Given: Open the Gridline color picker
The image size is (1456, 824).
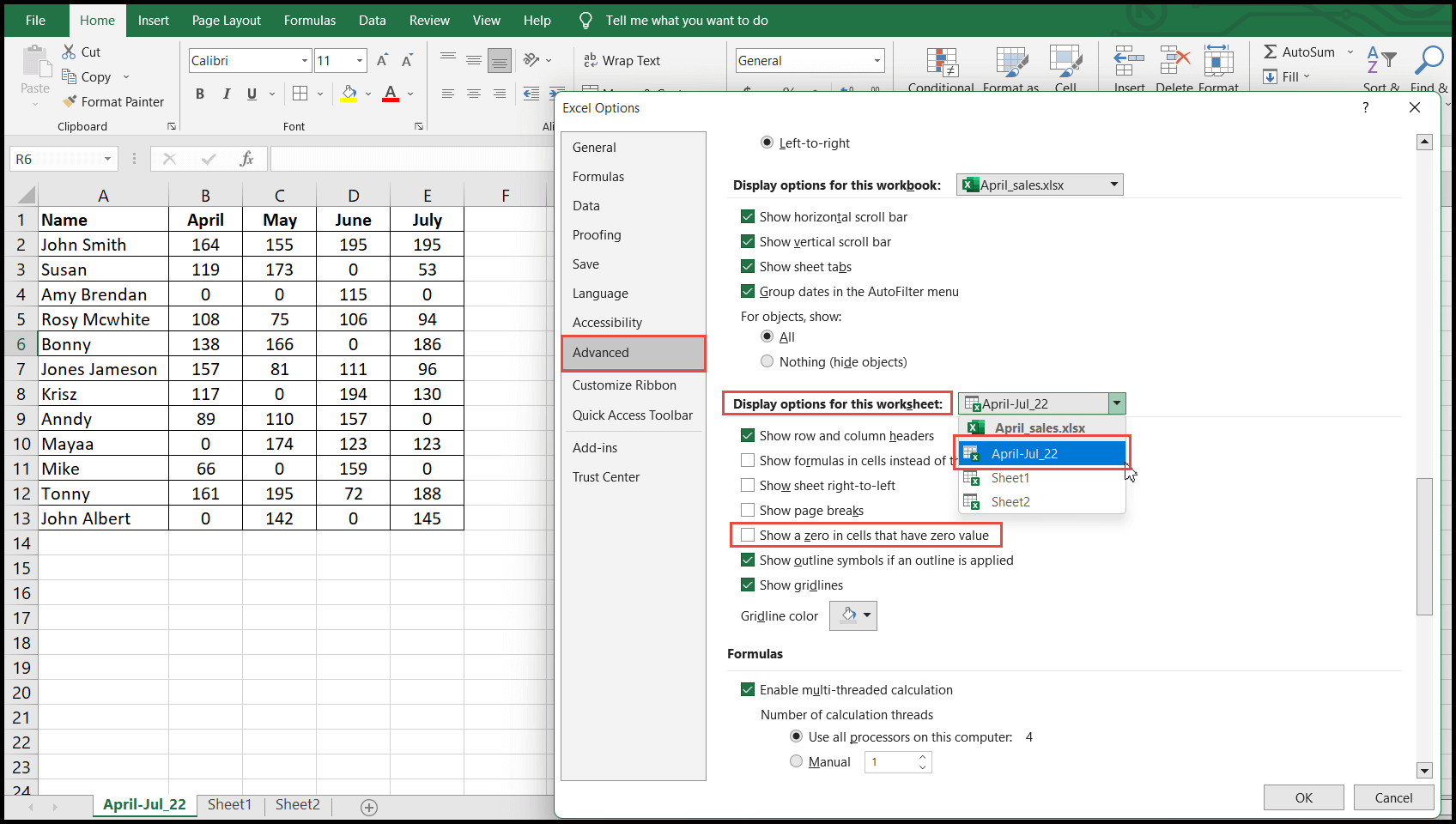Looking at the screenshot, I should (853, 615).
